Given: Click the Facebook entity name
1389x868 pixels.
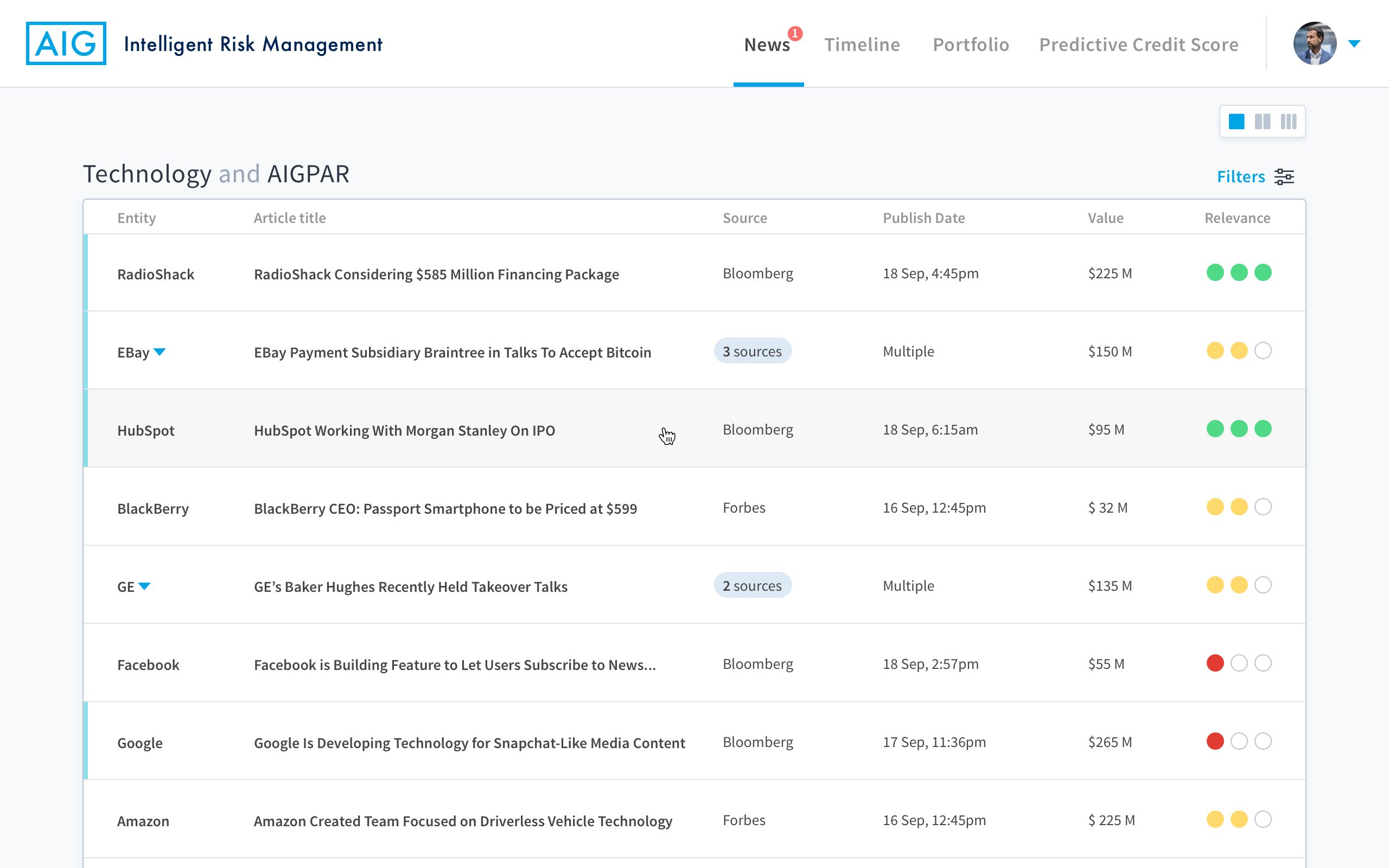Looking at the screenshot, I should [148, 665].
